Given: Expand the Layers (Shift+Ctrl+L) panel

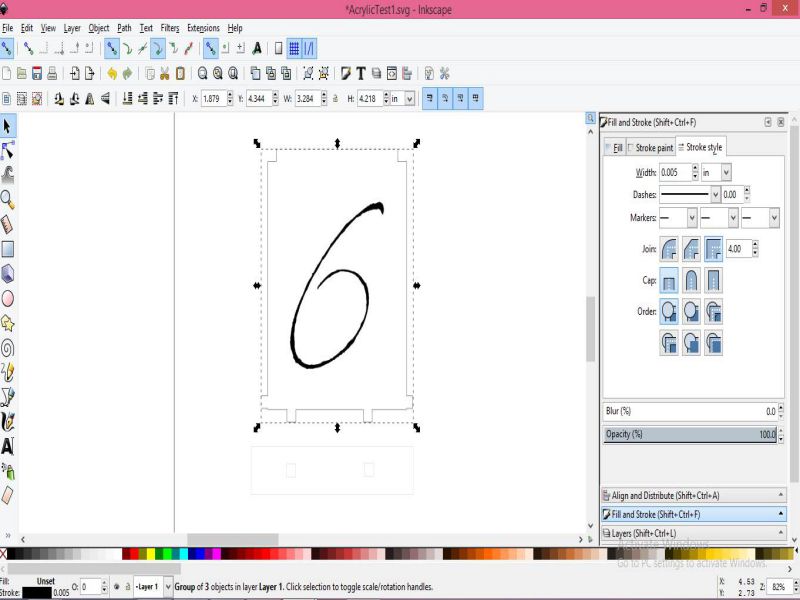Looking at the screenshot, I should [x=694, y=533].
